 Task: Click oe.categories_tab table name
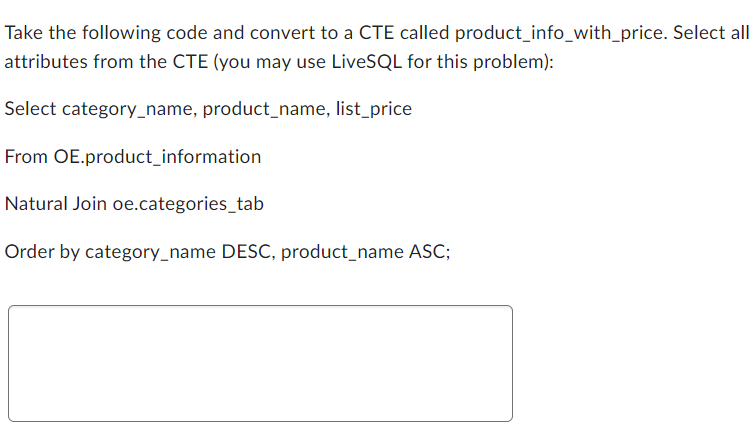pos(188,204)
